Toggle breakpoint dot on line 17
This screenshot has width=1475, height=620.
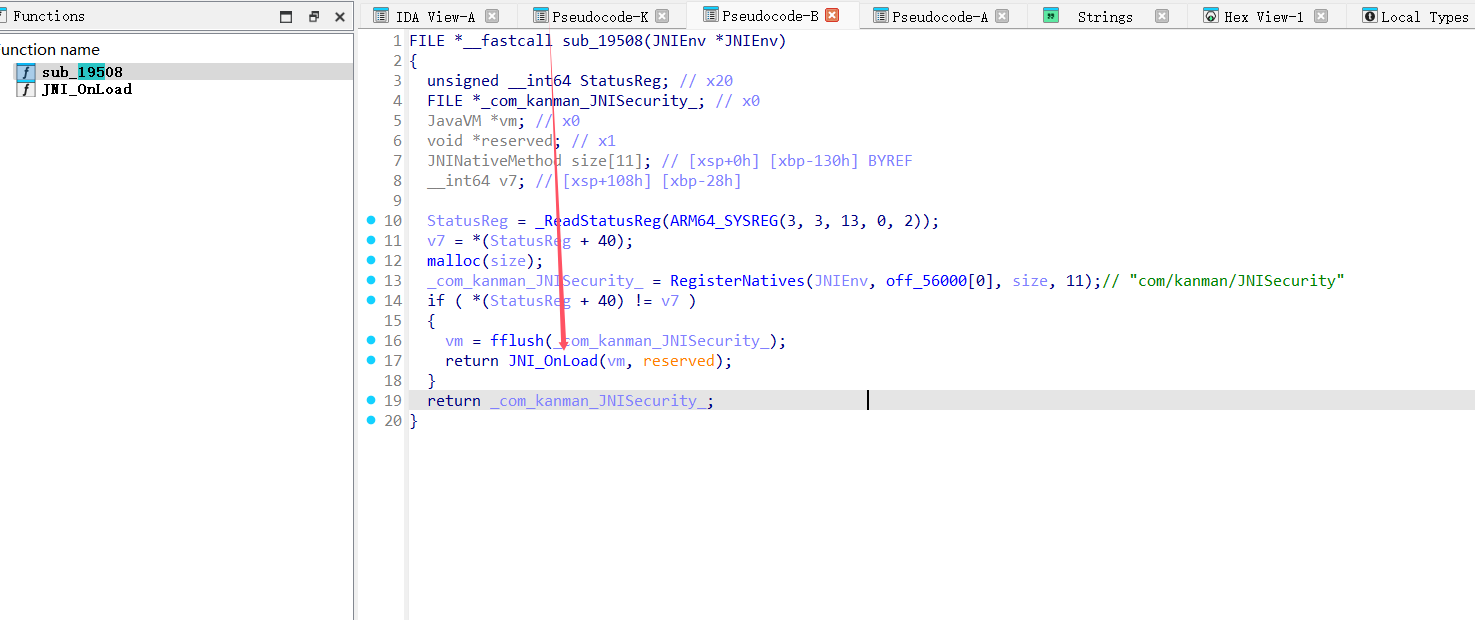click(x=371, y=360)
